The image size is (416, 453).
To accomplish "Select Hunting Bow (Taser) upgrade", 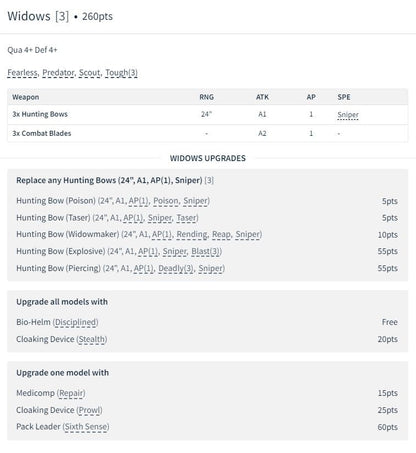I will click(207, 218).
